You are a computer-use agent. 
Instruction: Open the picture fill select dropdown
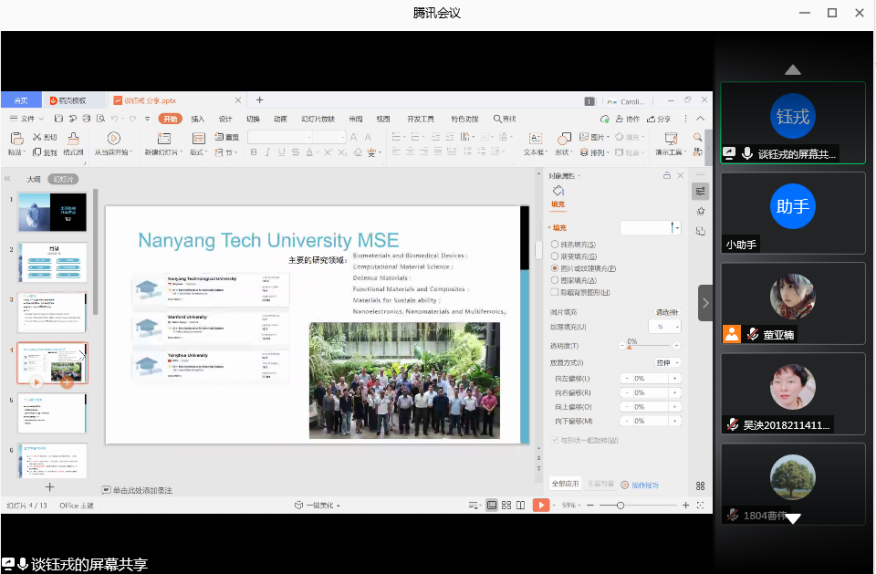pyautogui.click(x=667, y=312)
